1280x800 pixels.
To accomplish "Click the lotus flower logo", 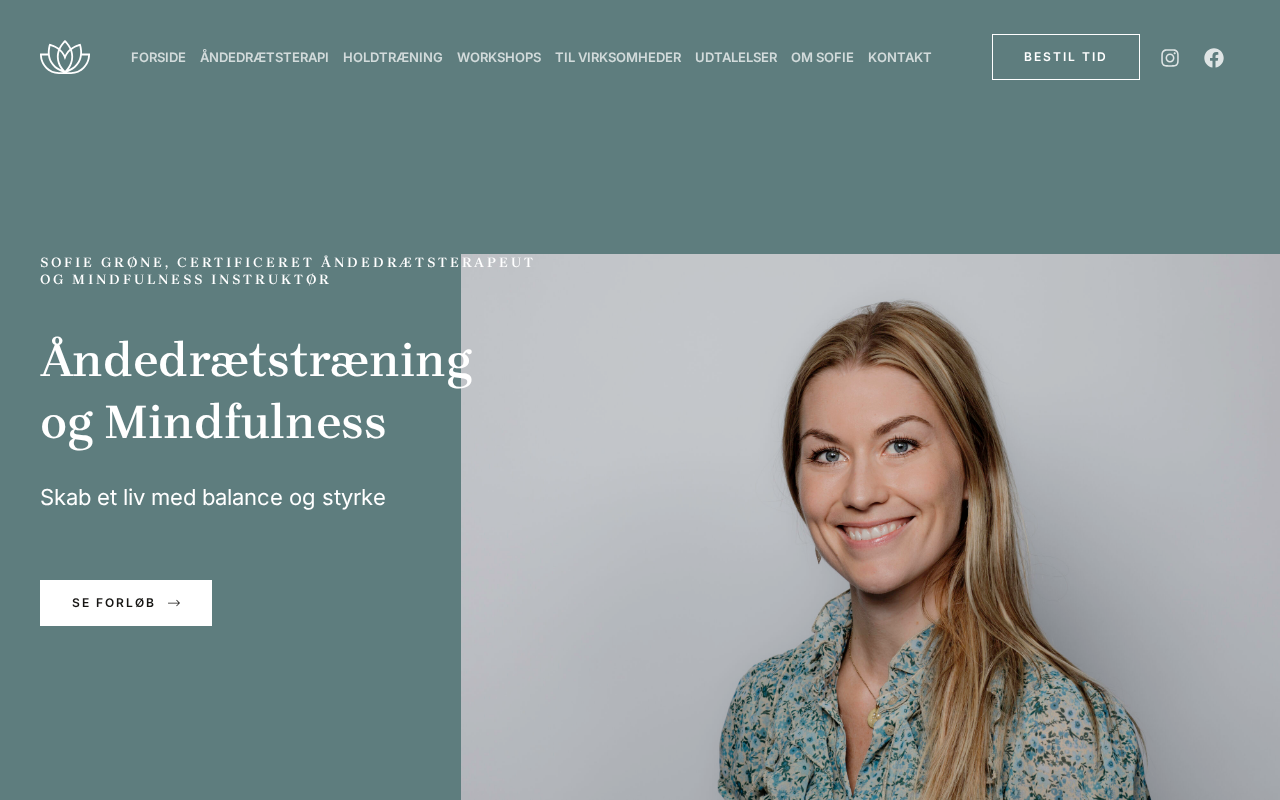I will coord(65,57).
